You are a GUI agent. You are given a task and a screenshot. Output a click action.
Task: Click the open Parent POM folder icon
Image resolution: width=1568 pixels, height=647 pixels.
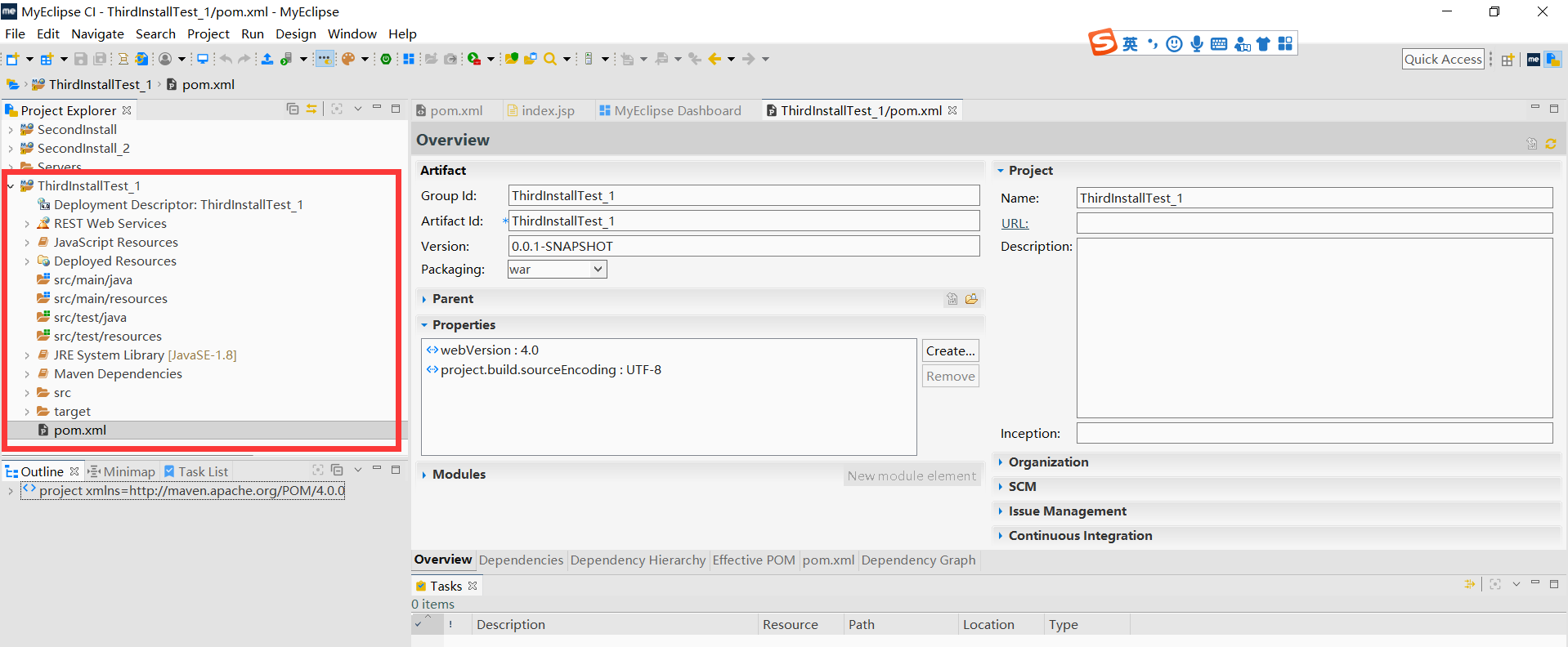[x=971, y=299]
